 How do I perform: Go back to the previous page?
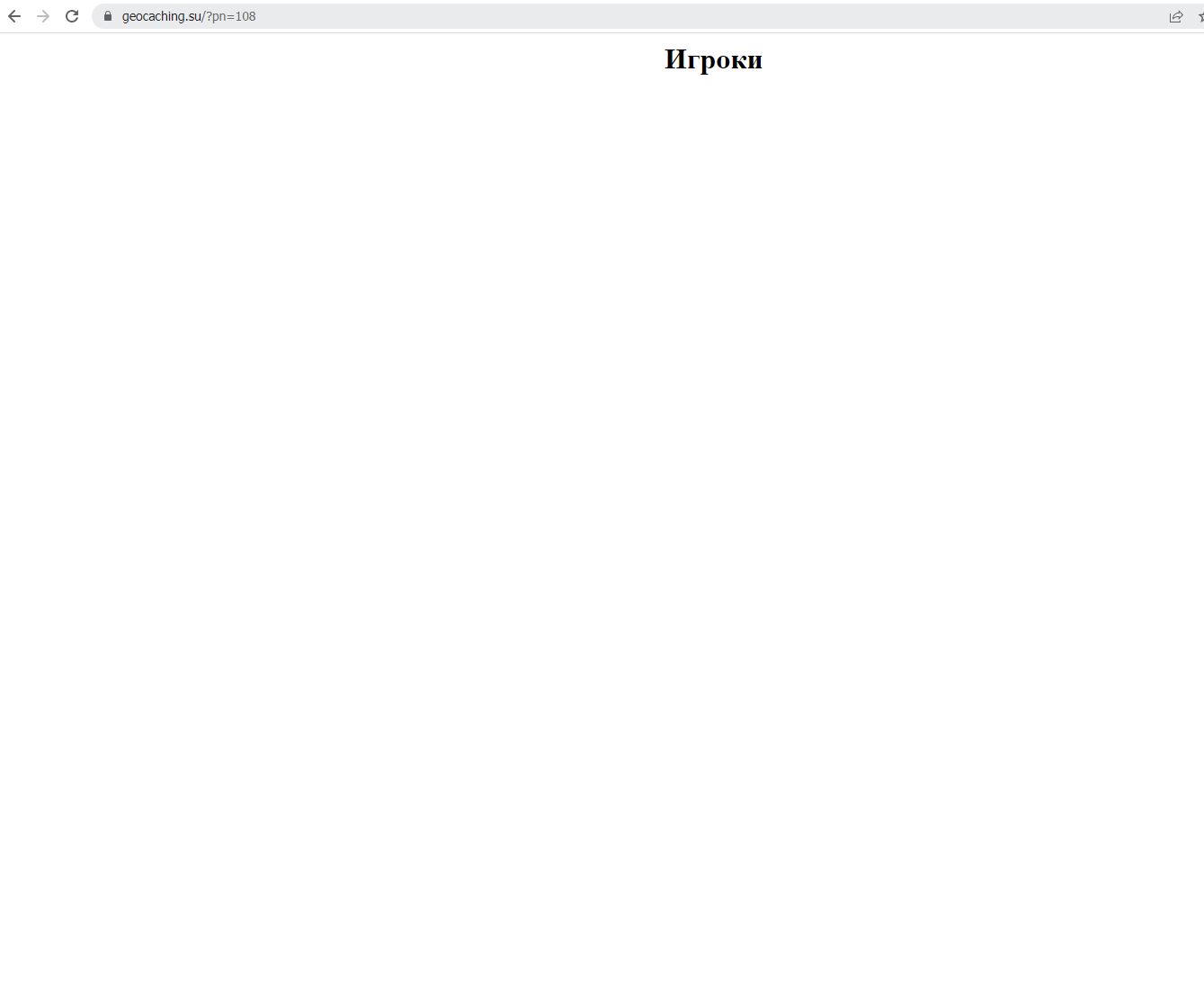tap(14, 16)
